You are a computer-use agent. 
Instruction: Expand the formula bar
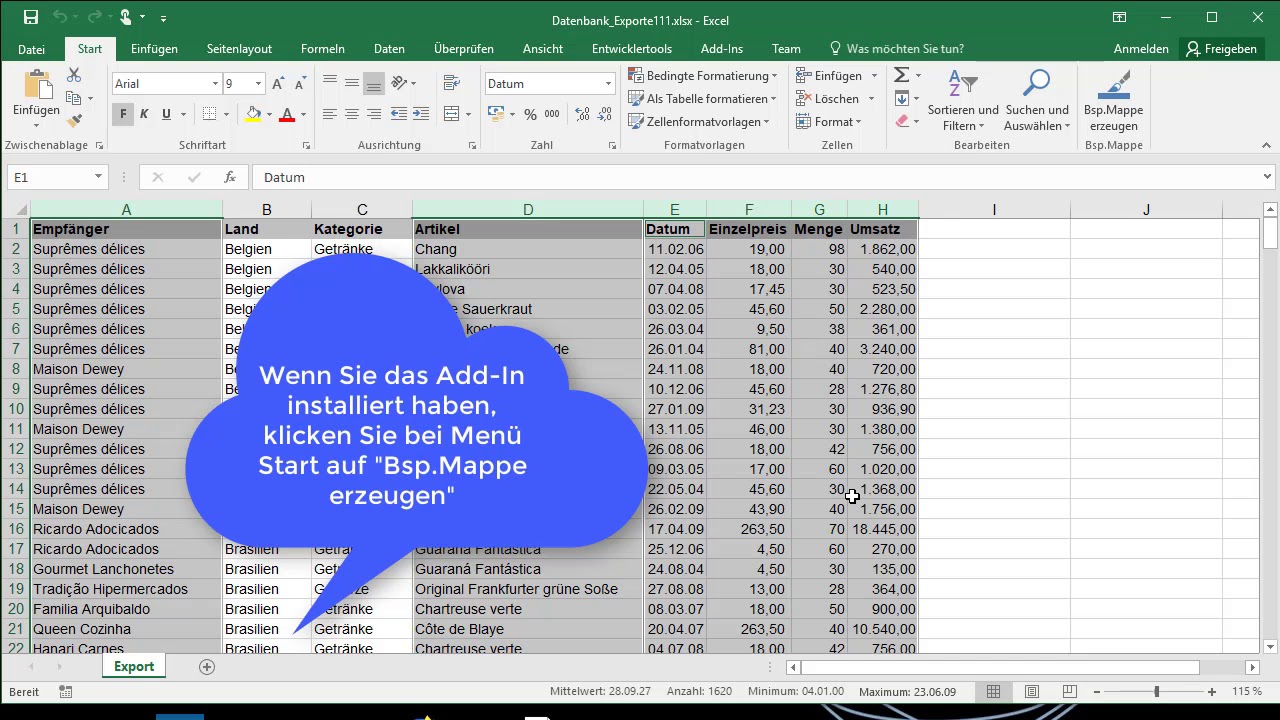point(1267,177)
